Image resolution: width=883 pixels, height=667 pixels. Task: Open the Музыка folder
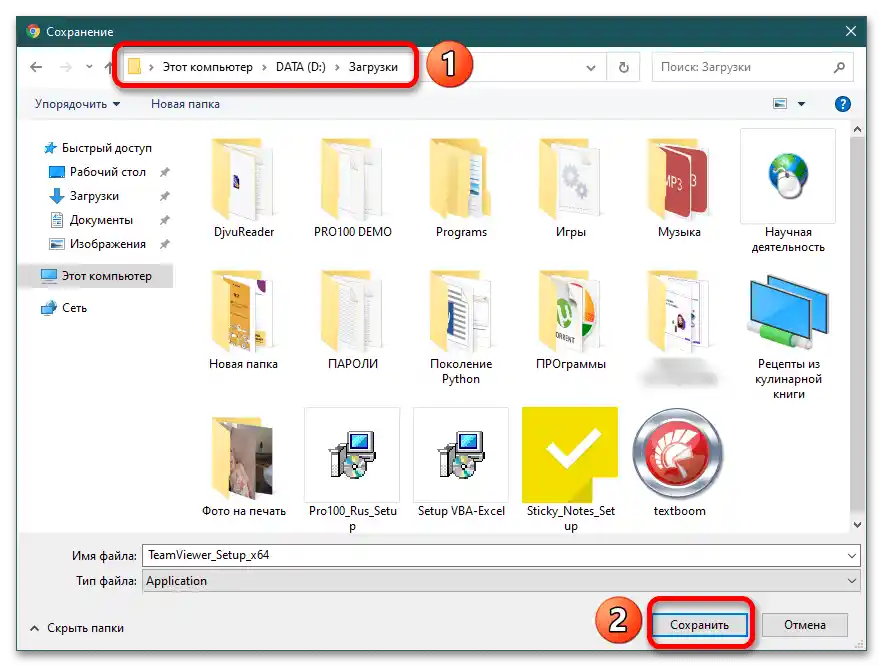pos(679,188)
